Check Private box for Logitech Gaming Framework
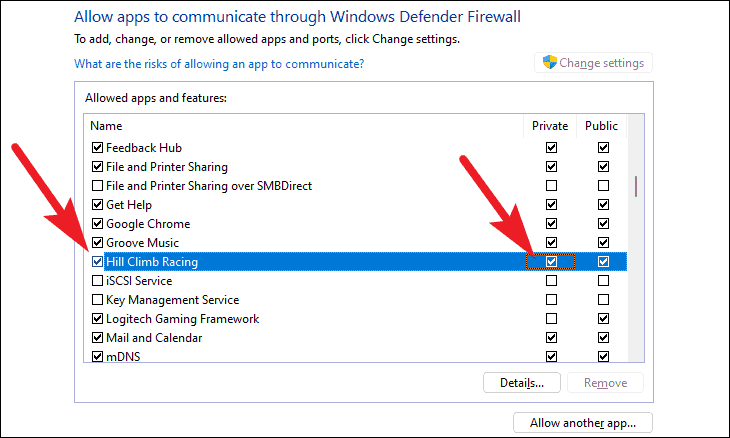The image size is (730, 438). (551, 319)
